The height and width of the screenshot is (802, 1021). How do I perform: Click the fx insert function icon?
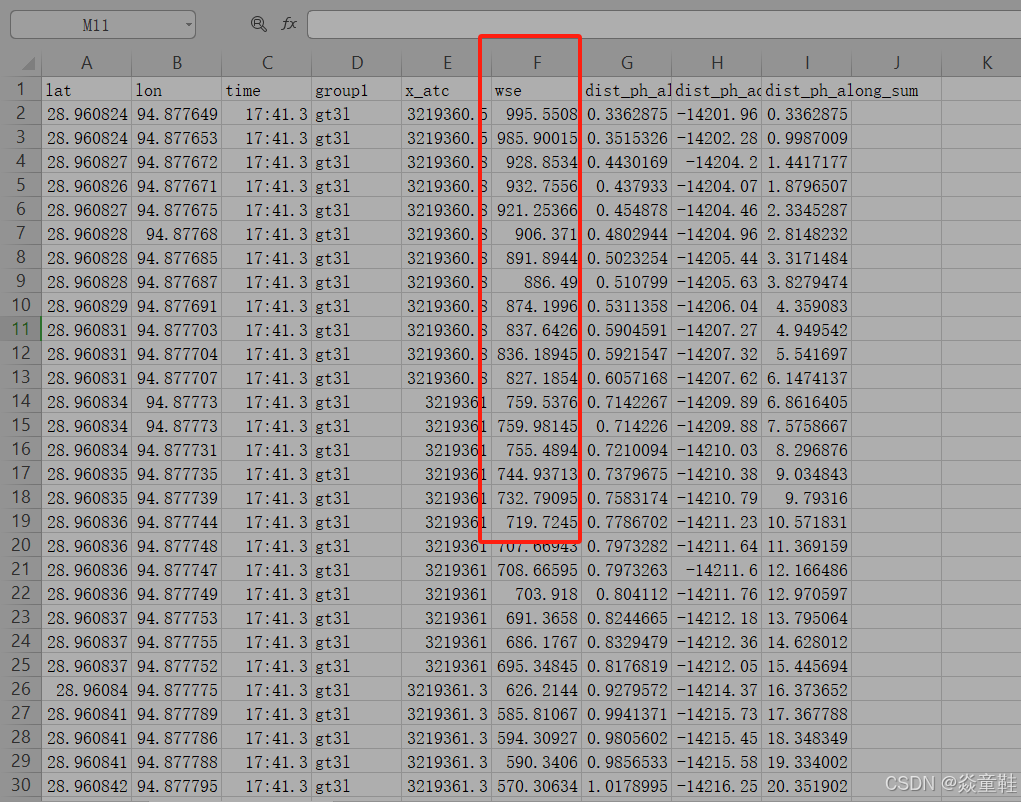(288, 25)
